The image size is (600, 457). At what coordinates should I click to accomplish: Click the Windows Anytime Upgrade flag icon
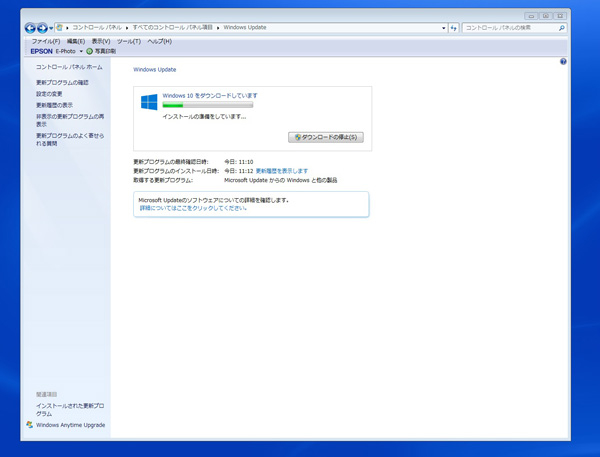[29, 424]
